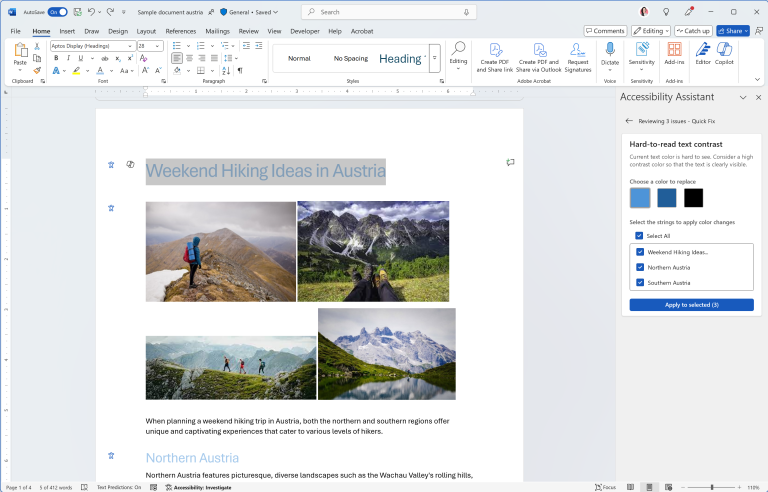Launch Copilot from the ribbon

tap(724, 53)
